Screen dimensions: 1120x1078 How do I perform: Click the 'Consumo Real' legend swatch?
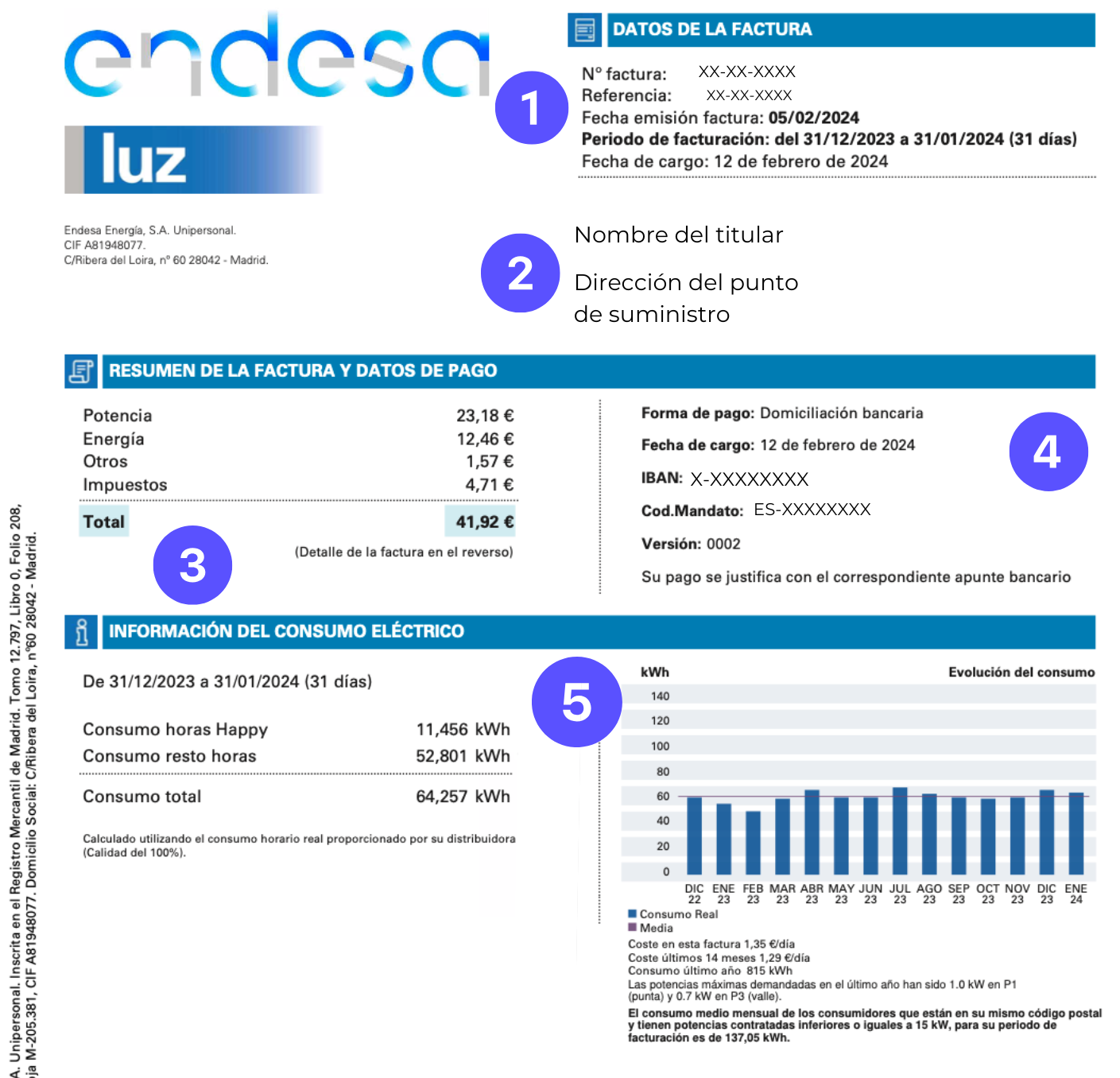click(x=633, y=914)
